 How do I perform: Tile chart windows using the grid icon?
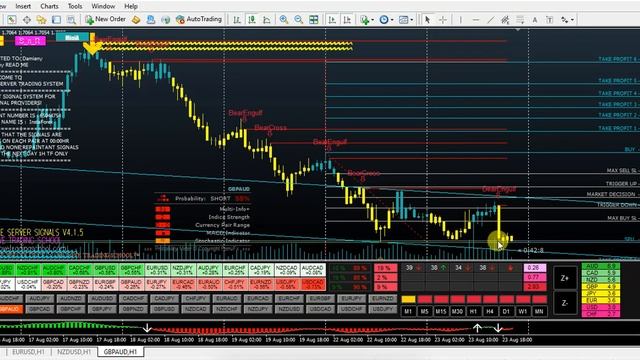[x=313, y=20]
